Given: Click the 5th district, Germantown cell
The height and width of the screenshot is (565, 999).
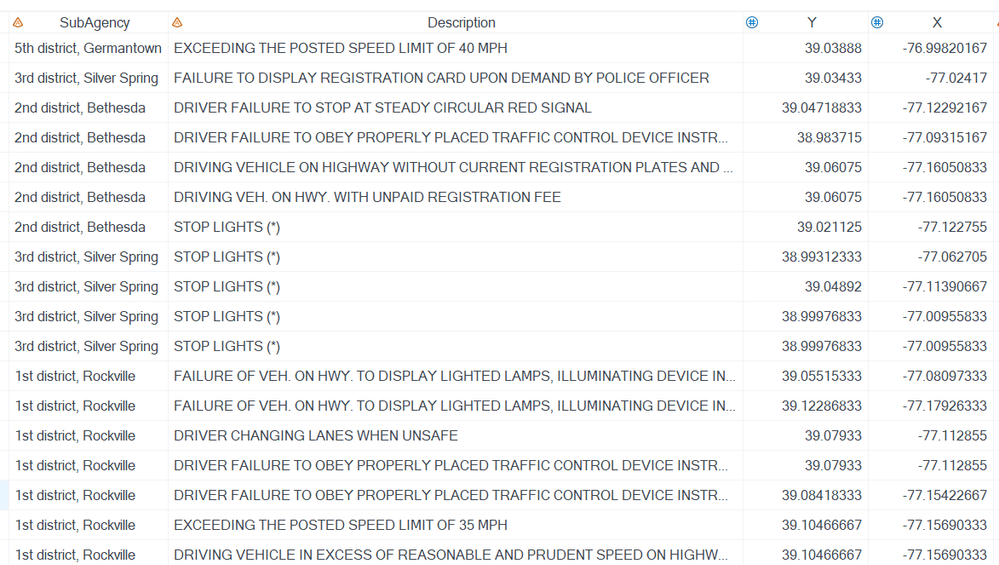Looking at the screenshot, I should tap(88, 48).
